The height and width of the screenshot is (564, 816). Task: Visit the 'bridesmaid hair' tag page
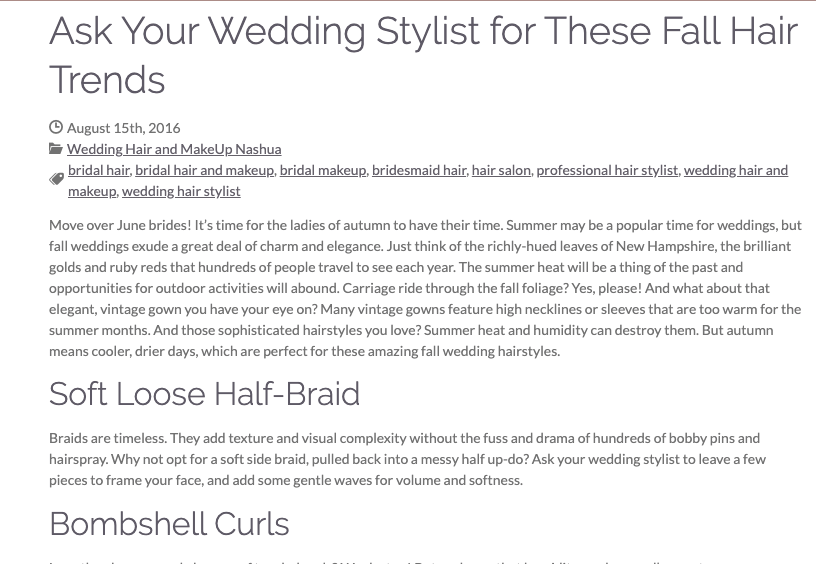tap(419, 170)
